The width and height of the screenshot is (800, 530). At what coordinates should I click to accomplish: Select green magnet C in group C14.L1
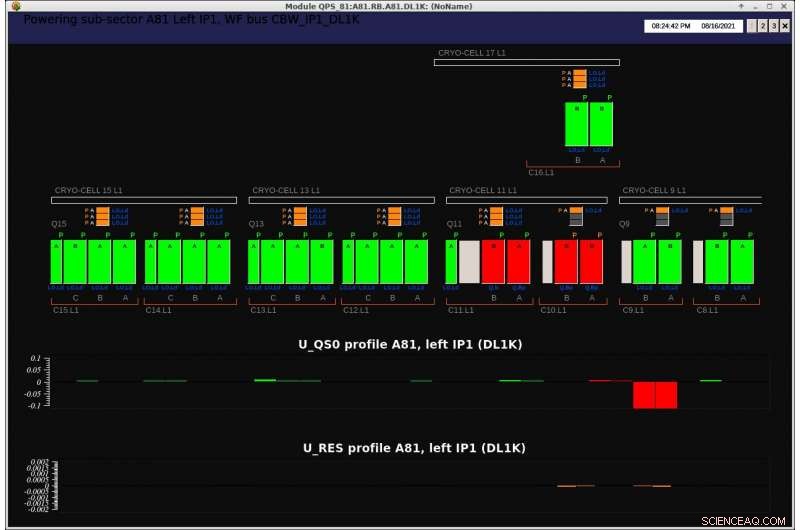tap(169, 262)
